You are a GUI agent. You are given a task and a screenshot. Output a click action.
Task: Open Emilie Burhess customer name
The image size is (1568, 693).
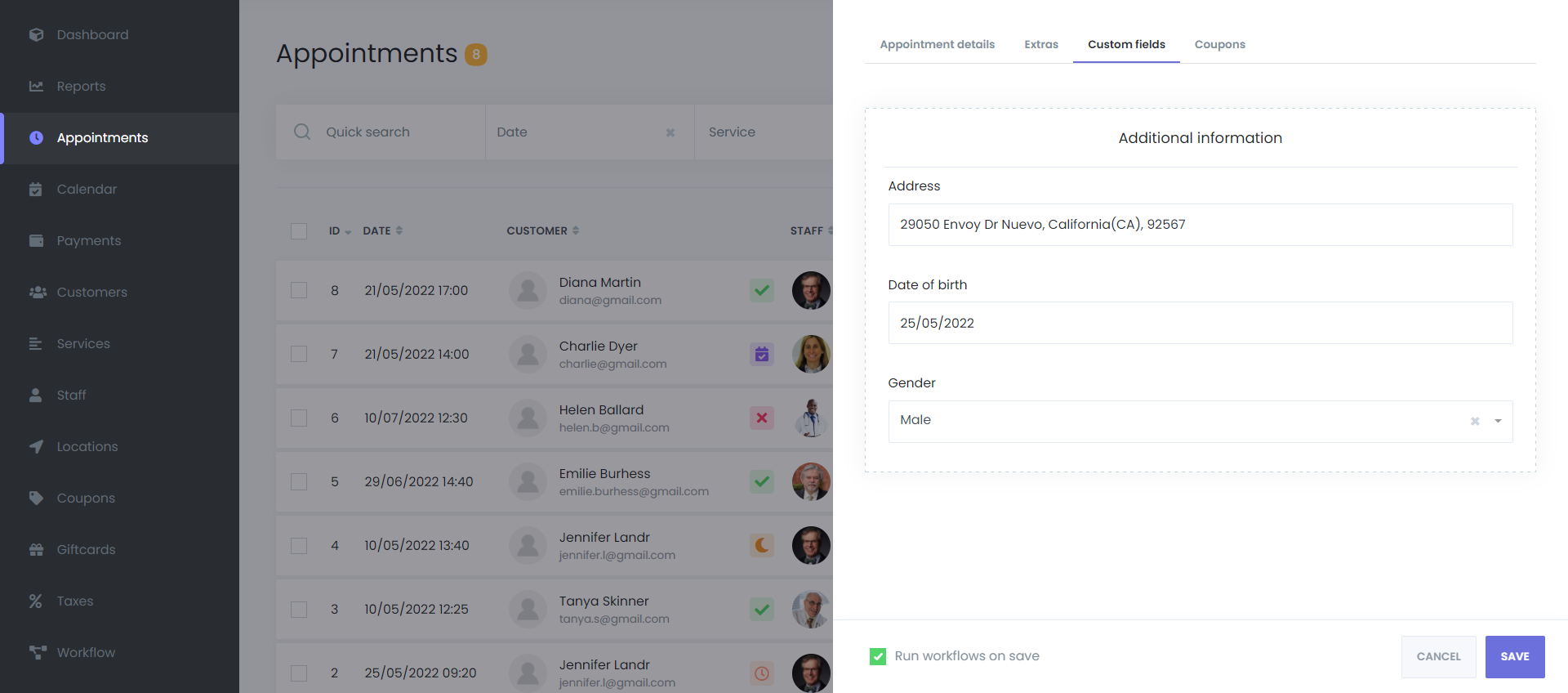604,473
